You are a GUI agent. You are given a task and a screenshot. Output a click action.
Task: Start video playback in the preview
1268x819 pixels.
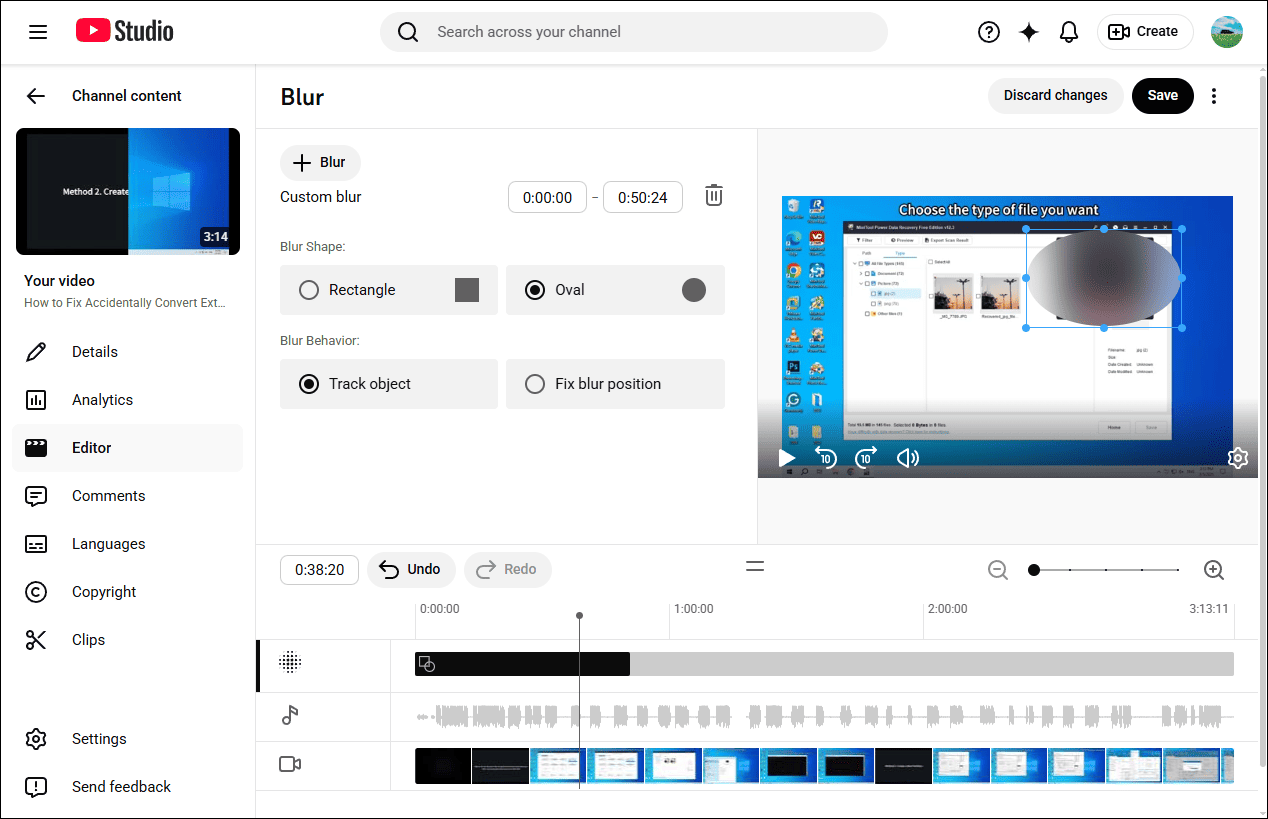click(787, 457)
